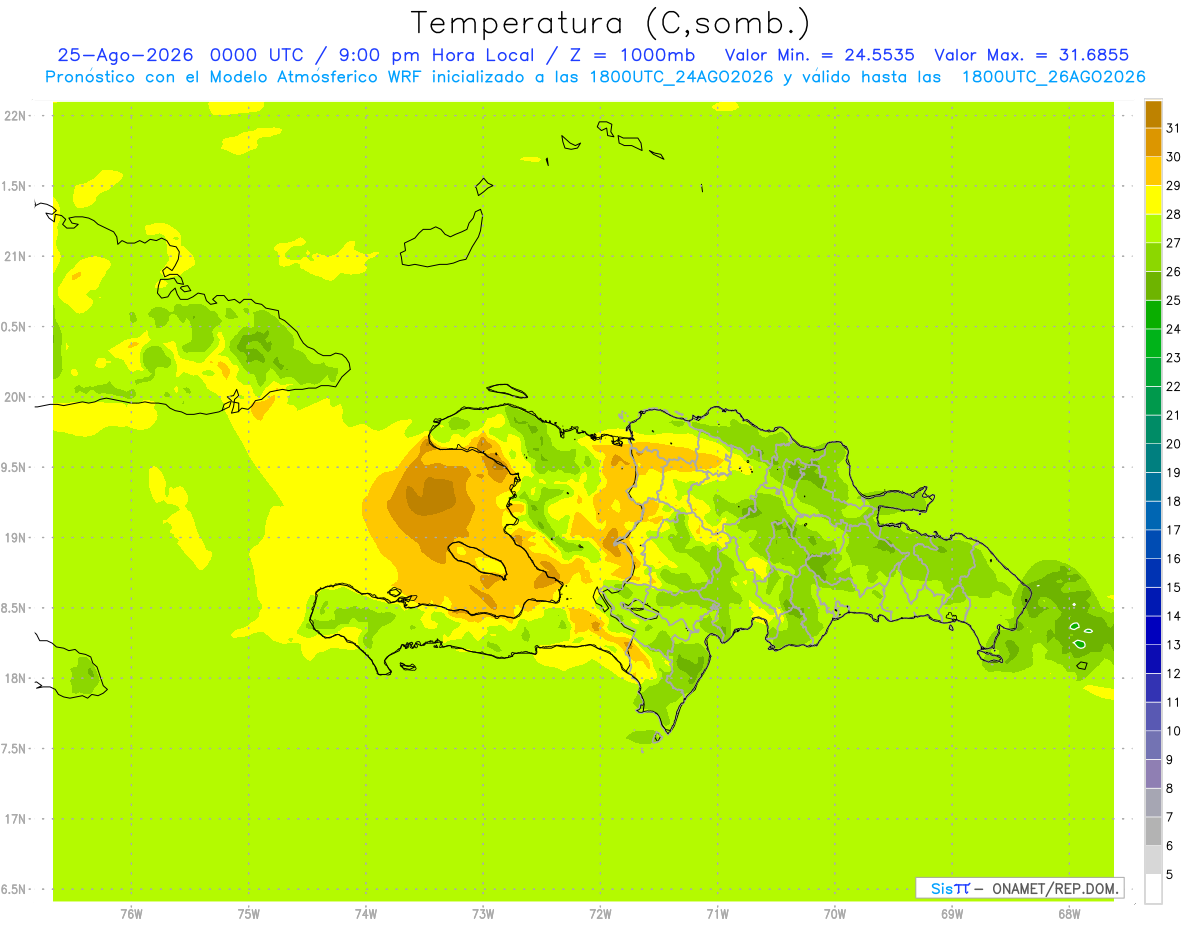1200x927 pixels.
Task: Click the "18N" latitude axis label
Action: pos(15,678)
